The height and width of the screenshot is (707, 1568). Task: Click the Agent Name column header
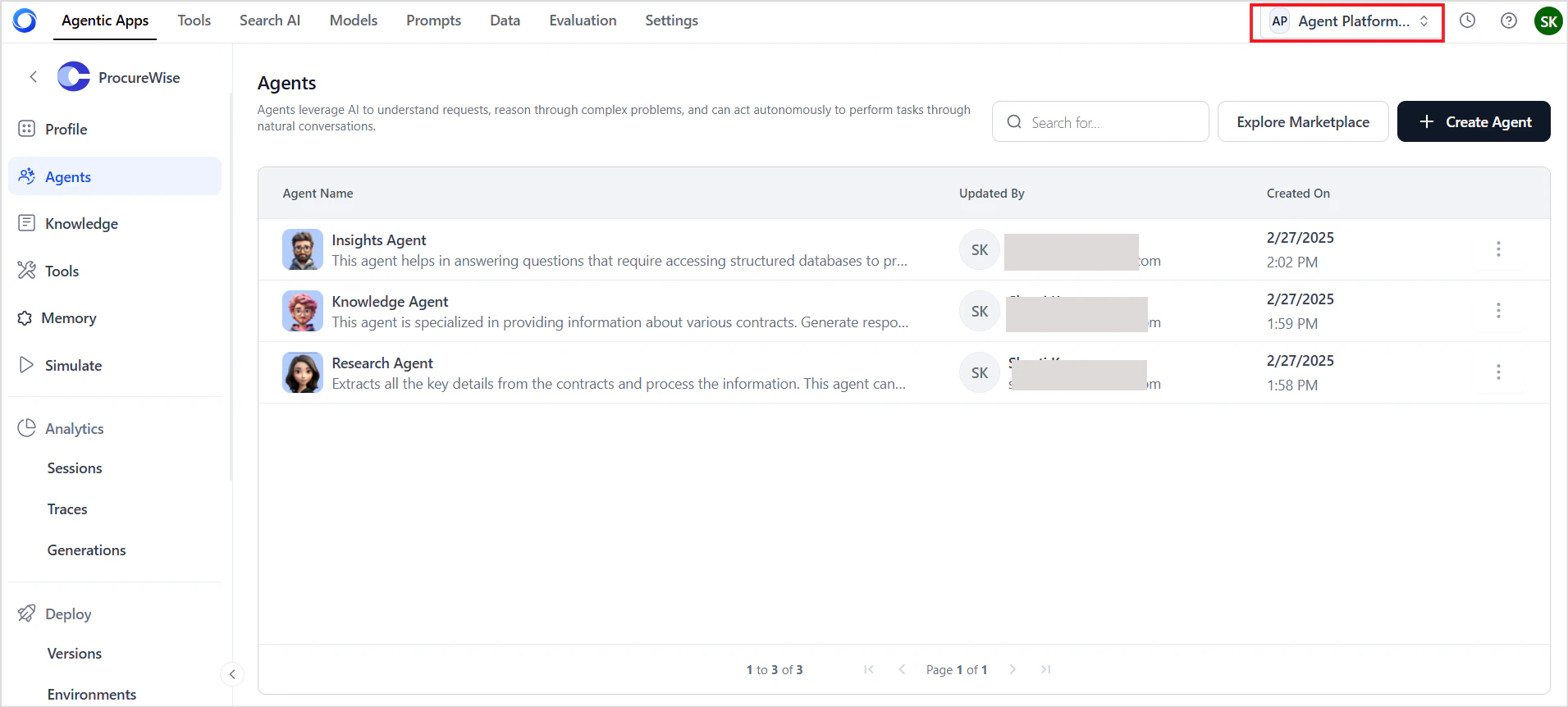(x=318, y=194)
